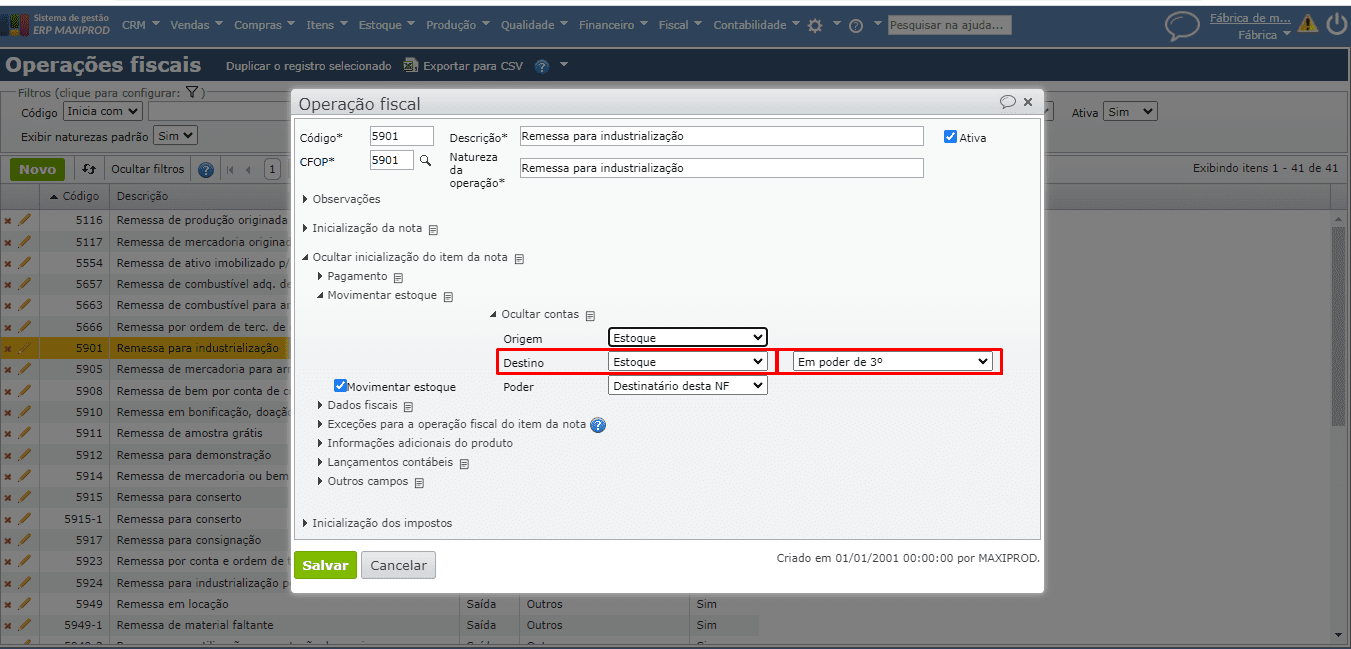The width and height of the screenshot is (1351, 649).
Task: Click the CFOP search magnifier icon
Action: pyautogui.click(x=425, y=160)
